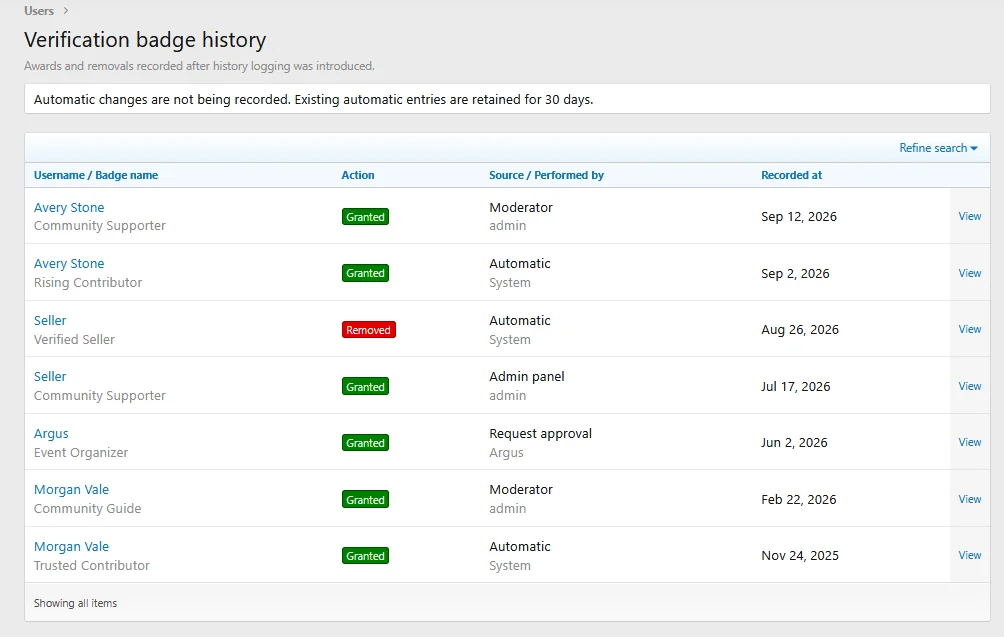Open Avery Stone in Rising Contributor row

point(69,264)
